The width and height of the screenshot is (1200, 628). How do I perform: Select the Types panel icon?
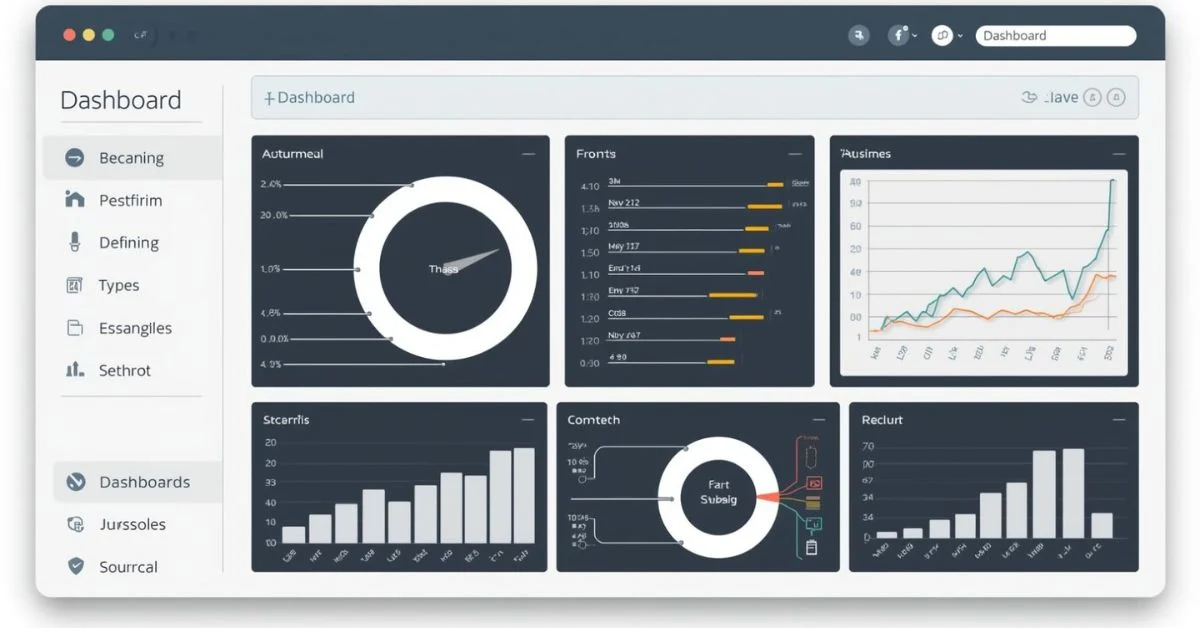tap(75, 285)
